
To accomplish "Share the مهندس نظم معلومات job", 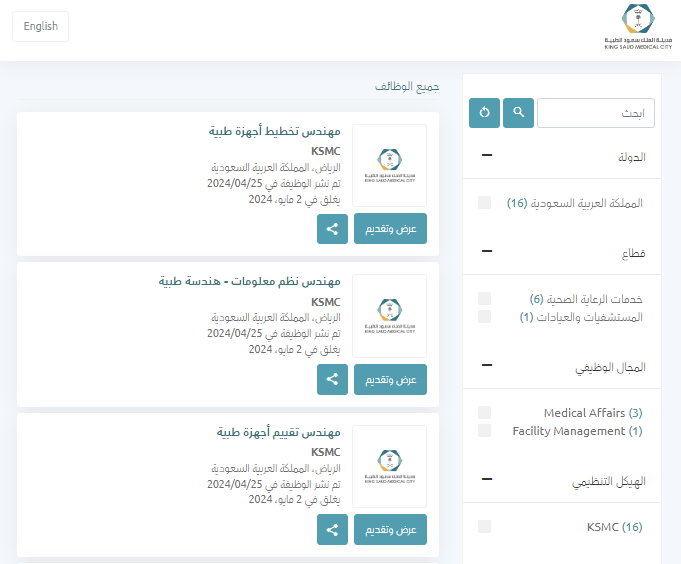I will point(332,379).
